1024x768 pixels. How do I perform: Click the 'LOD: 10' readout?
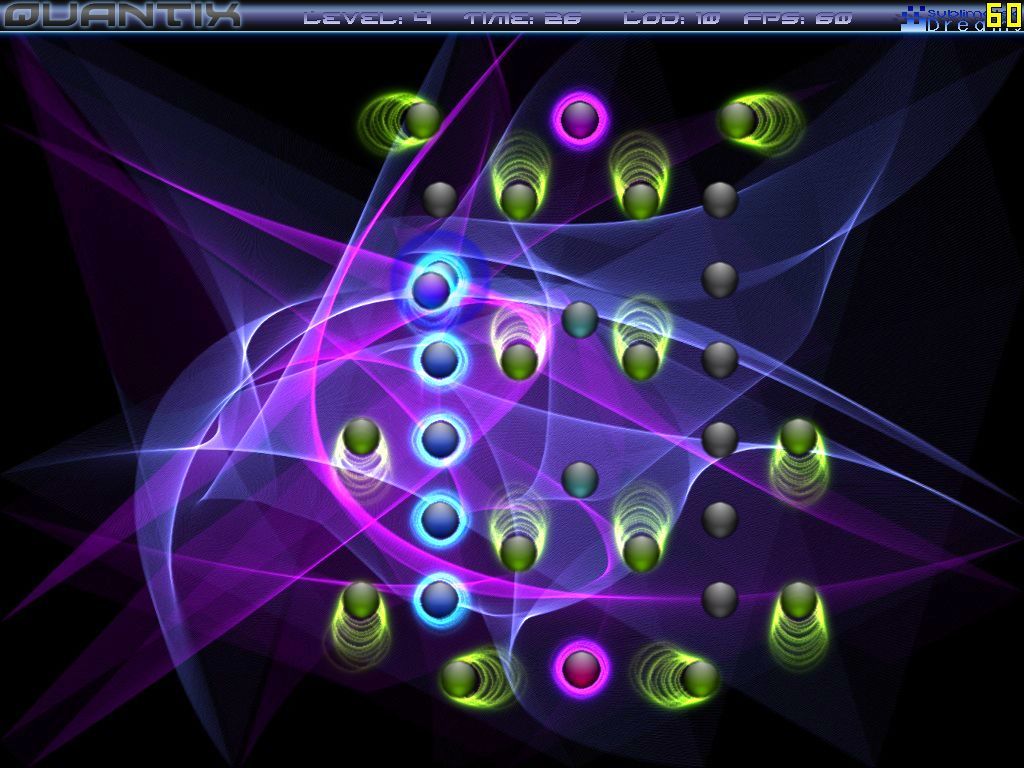point(671,17)
